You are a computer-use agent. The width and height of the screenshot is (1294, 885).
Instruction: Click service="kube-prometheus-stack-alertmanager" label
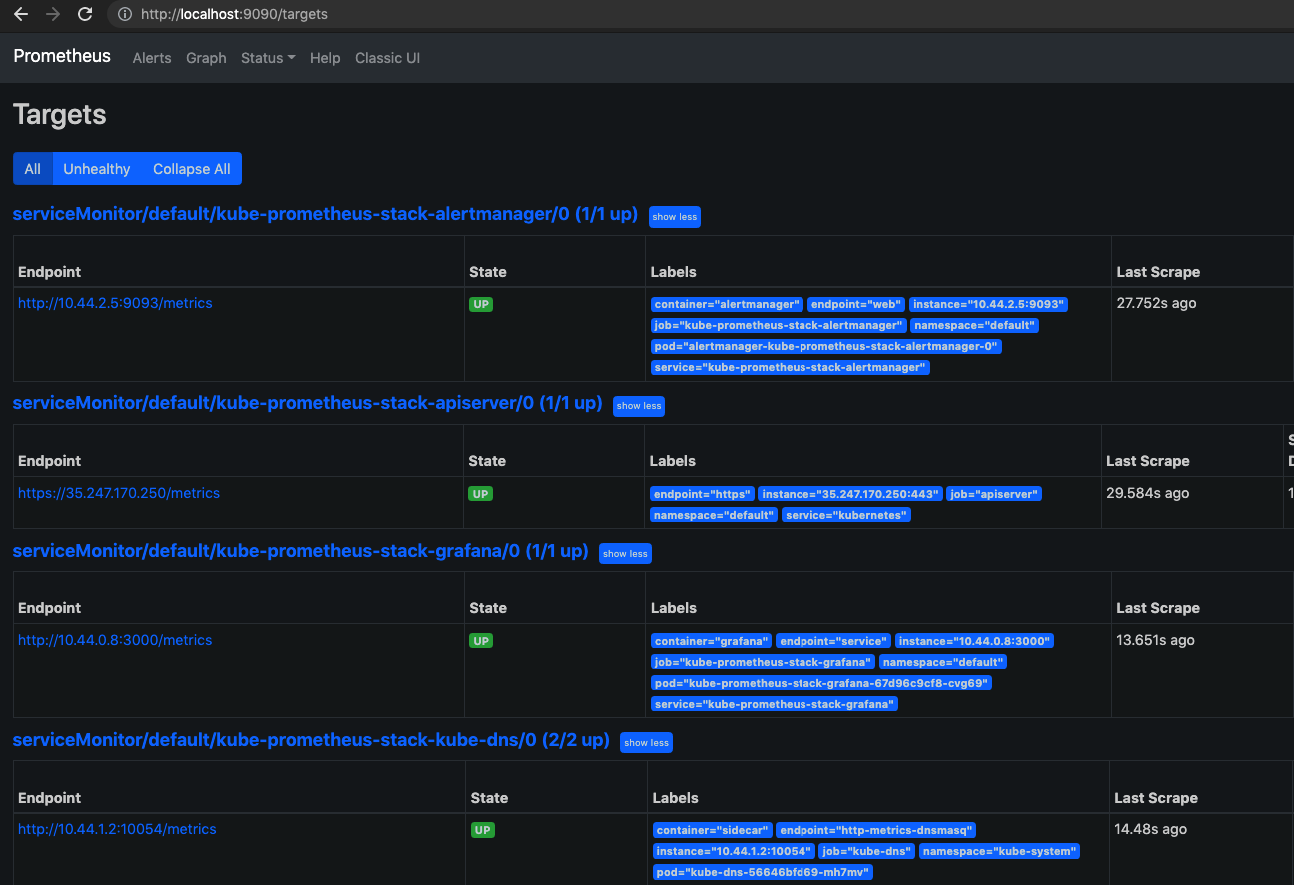pos(790,367)
